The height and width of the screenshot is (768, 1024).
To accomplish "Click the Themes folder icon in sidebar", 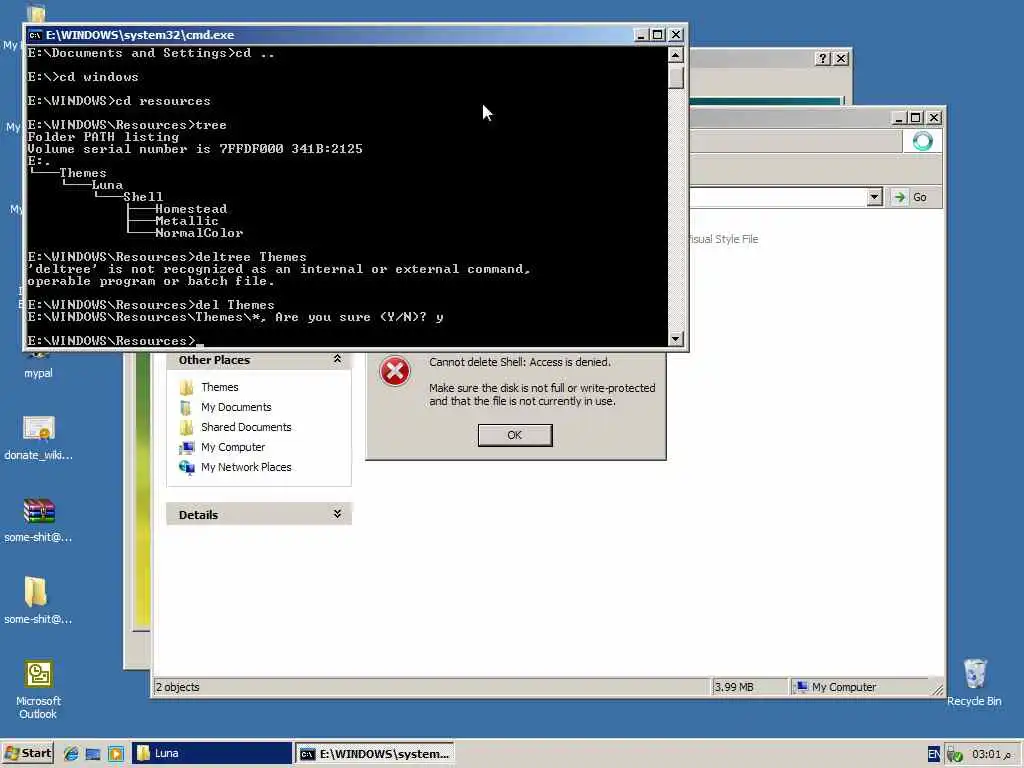I will [x=186, y=388].
